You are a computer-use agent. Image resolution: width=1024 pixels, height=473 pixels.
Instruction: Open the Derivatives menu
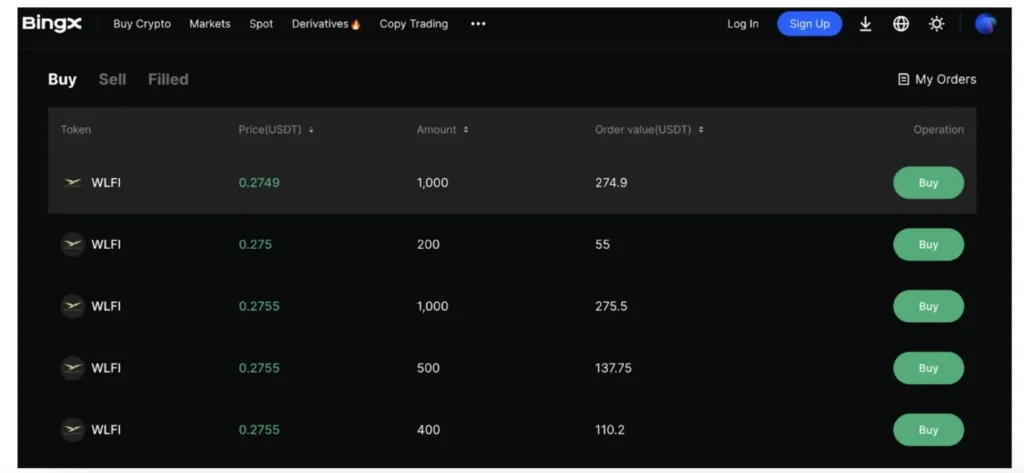(x=325, y=24)
